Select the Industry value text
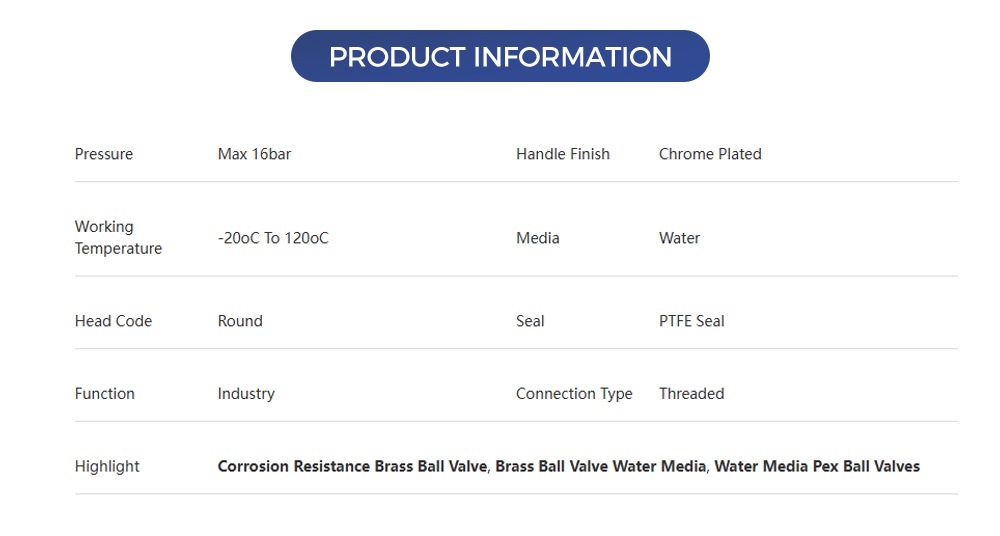Viewport: 1000px width, 536px height. click(x=246, y=394)
